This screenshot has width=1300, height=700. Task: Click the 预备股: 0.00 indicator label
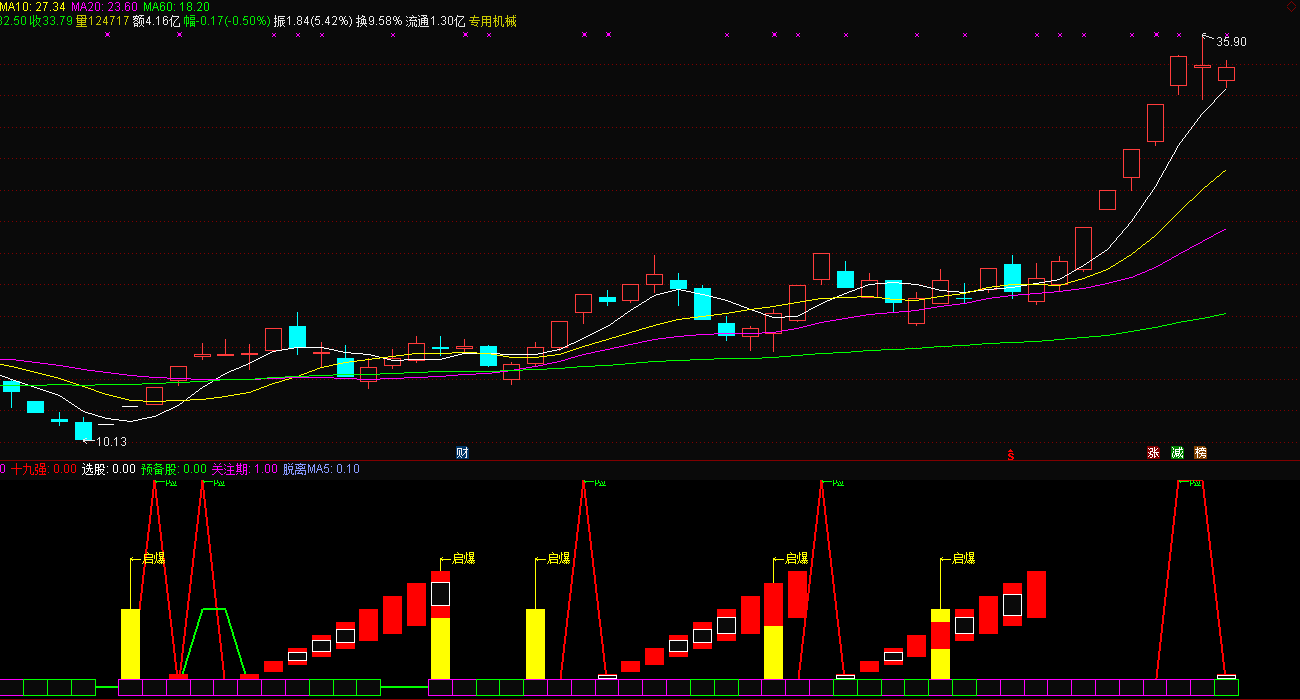coord(174,469)
